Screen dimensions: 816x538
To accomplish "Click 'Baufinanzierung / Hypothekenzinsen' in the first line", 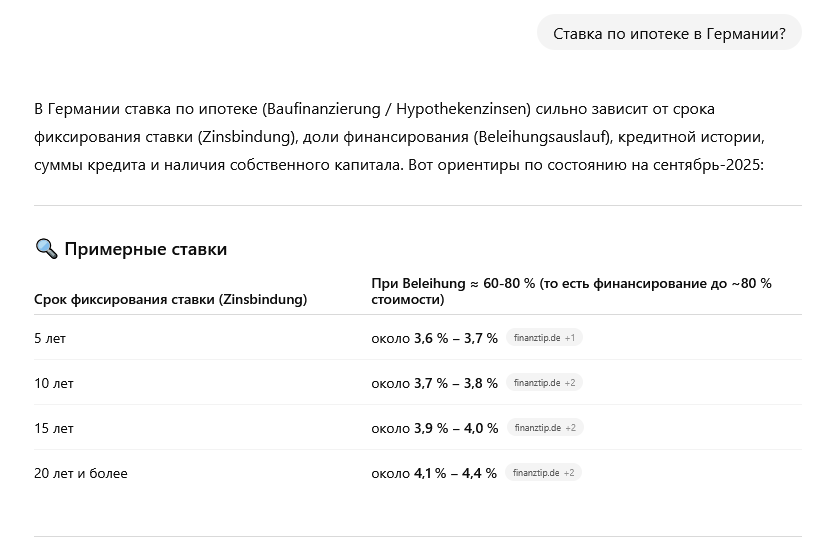I will tap(396, 108).
